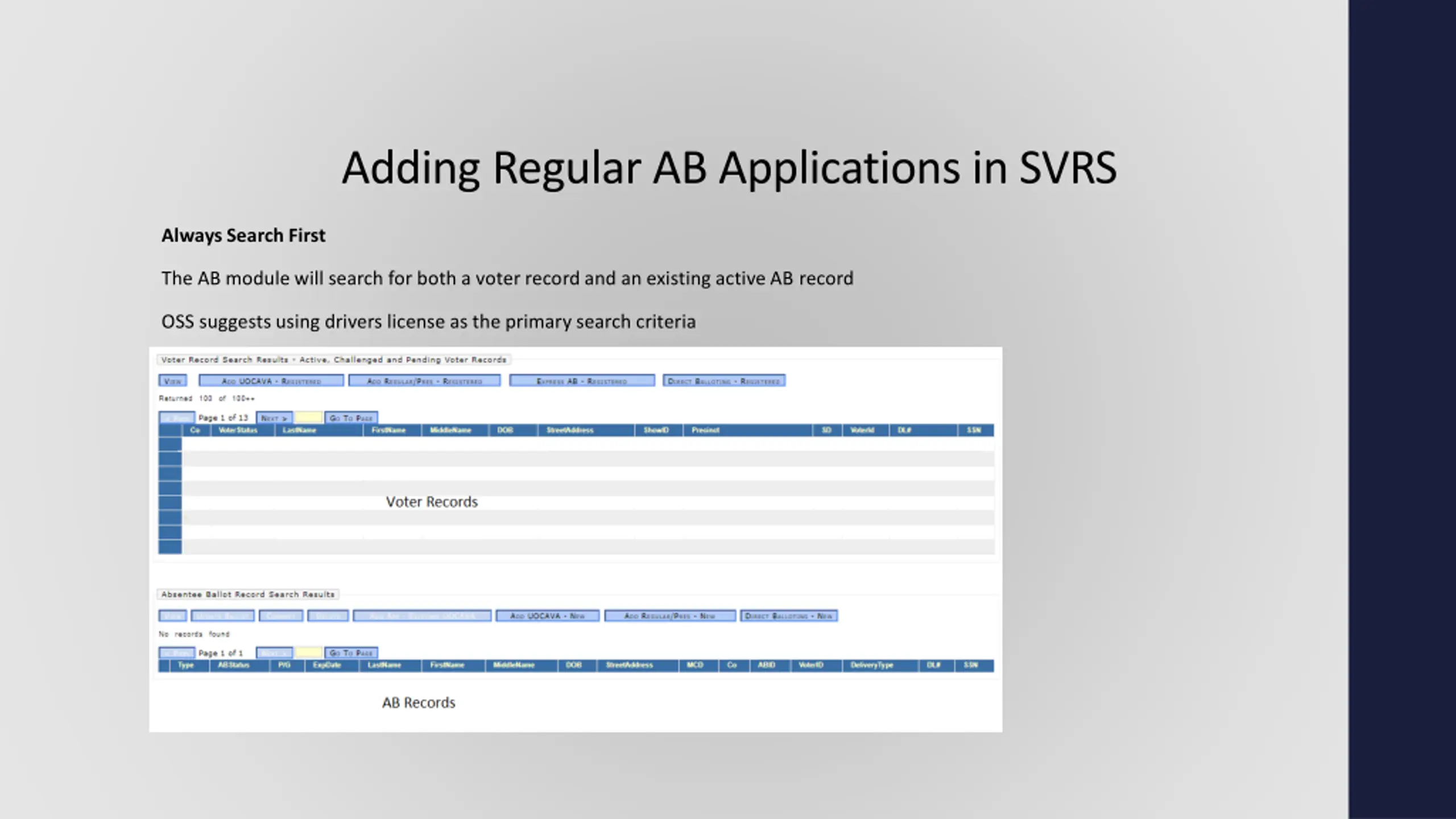Click 'Absentee Ballot Record Search Results' label
The image size is (1456, 819).
pyautogui.click(x=248, y=594)
